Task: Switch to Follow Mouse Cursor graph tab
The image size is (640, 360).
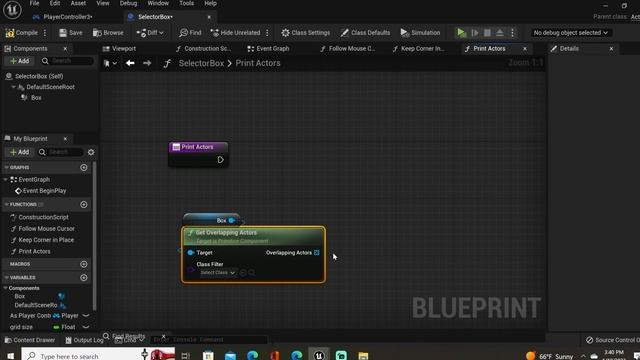Action: pyautogui.click(x=347, y=49)
